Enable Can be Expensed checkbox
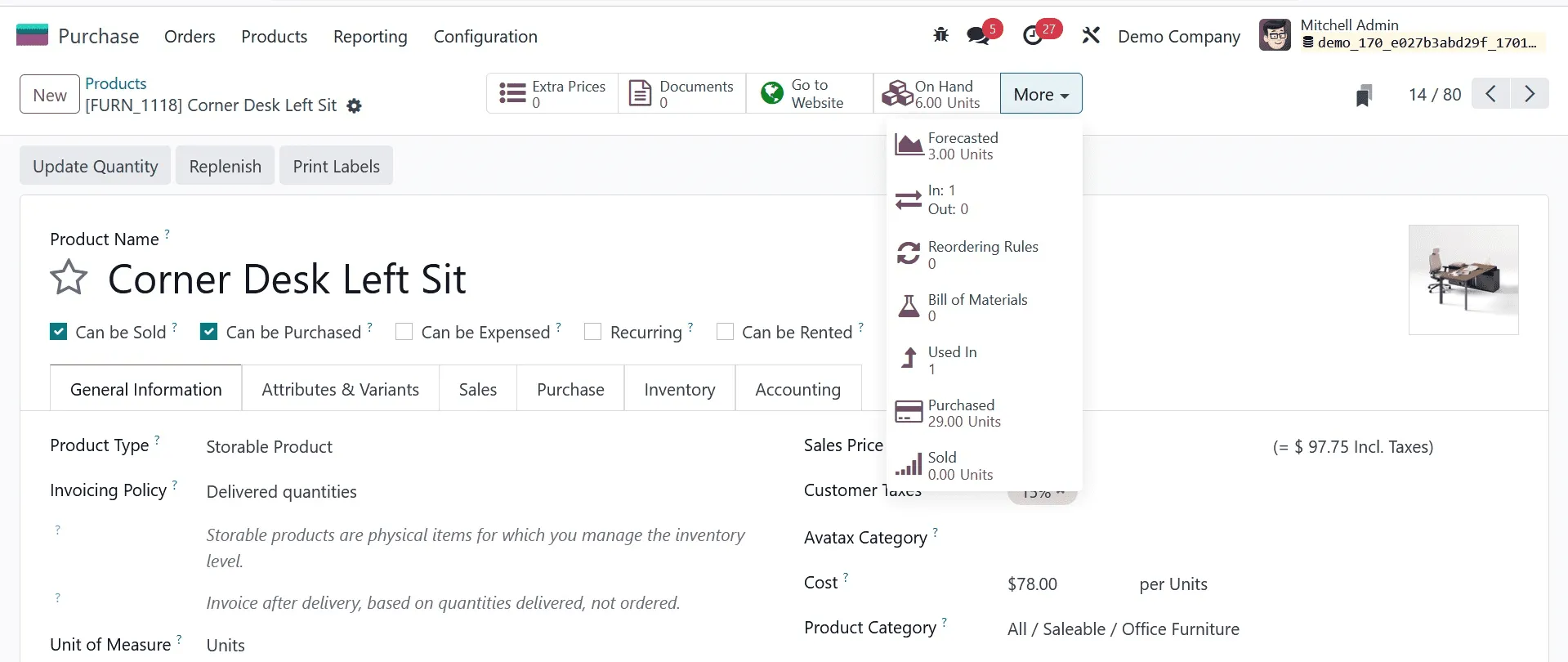The image size is (1568, 662). pos(404,331)
